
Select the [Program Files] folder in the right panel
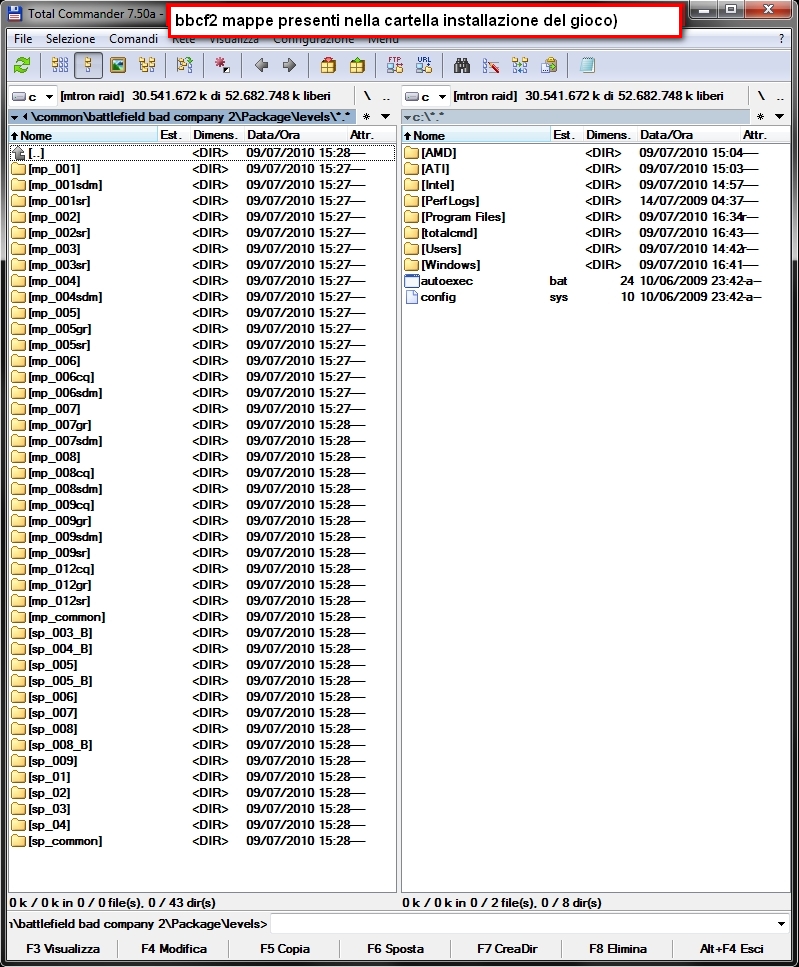(596, 216)
